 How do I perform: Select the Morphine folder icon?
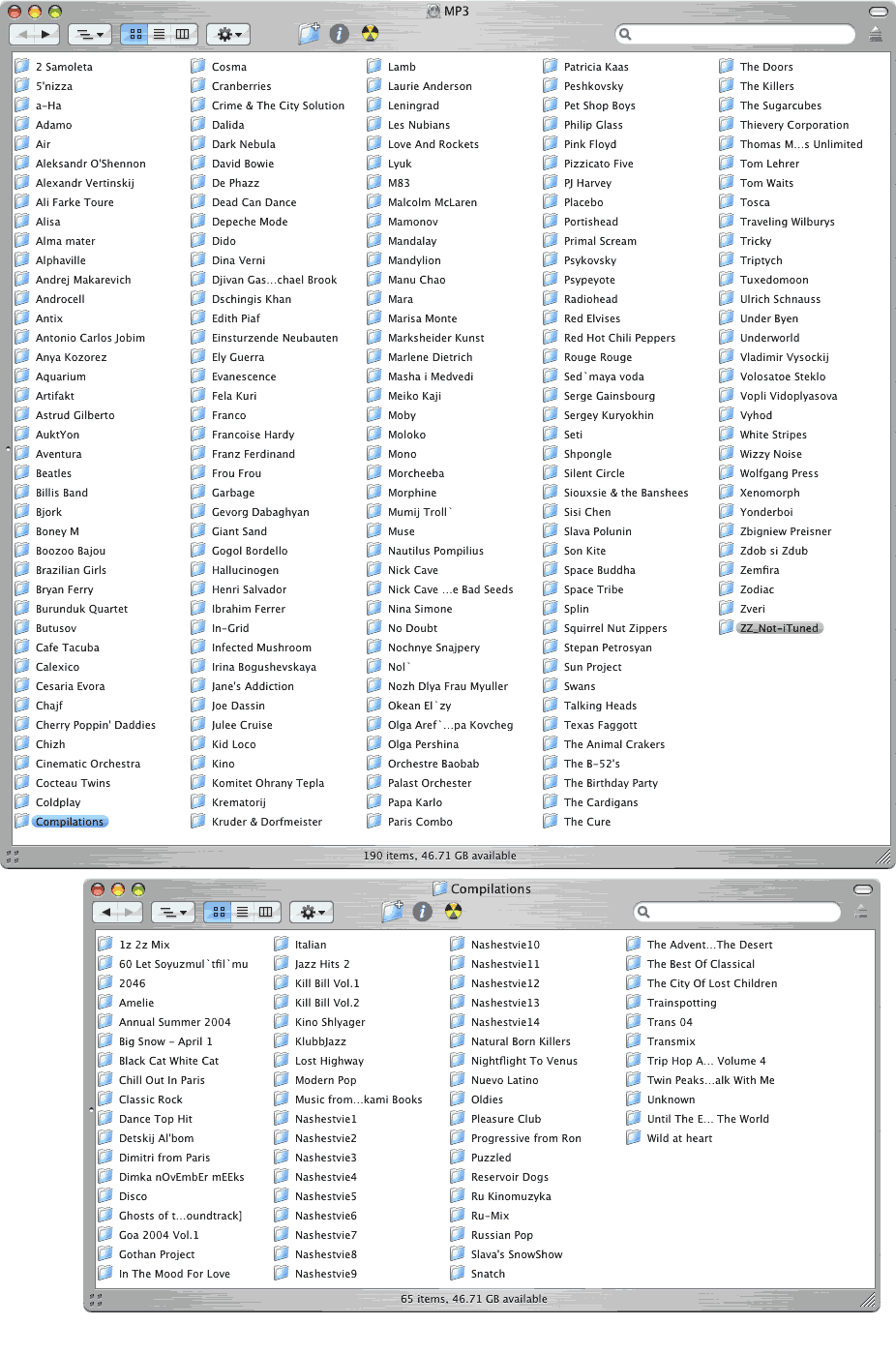pos(374,493)
